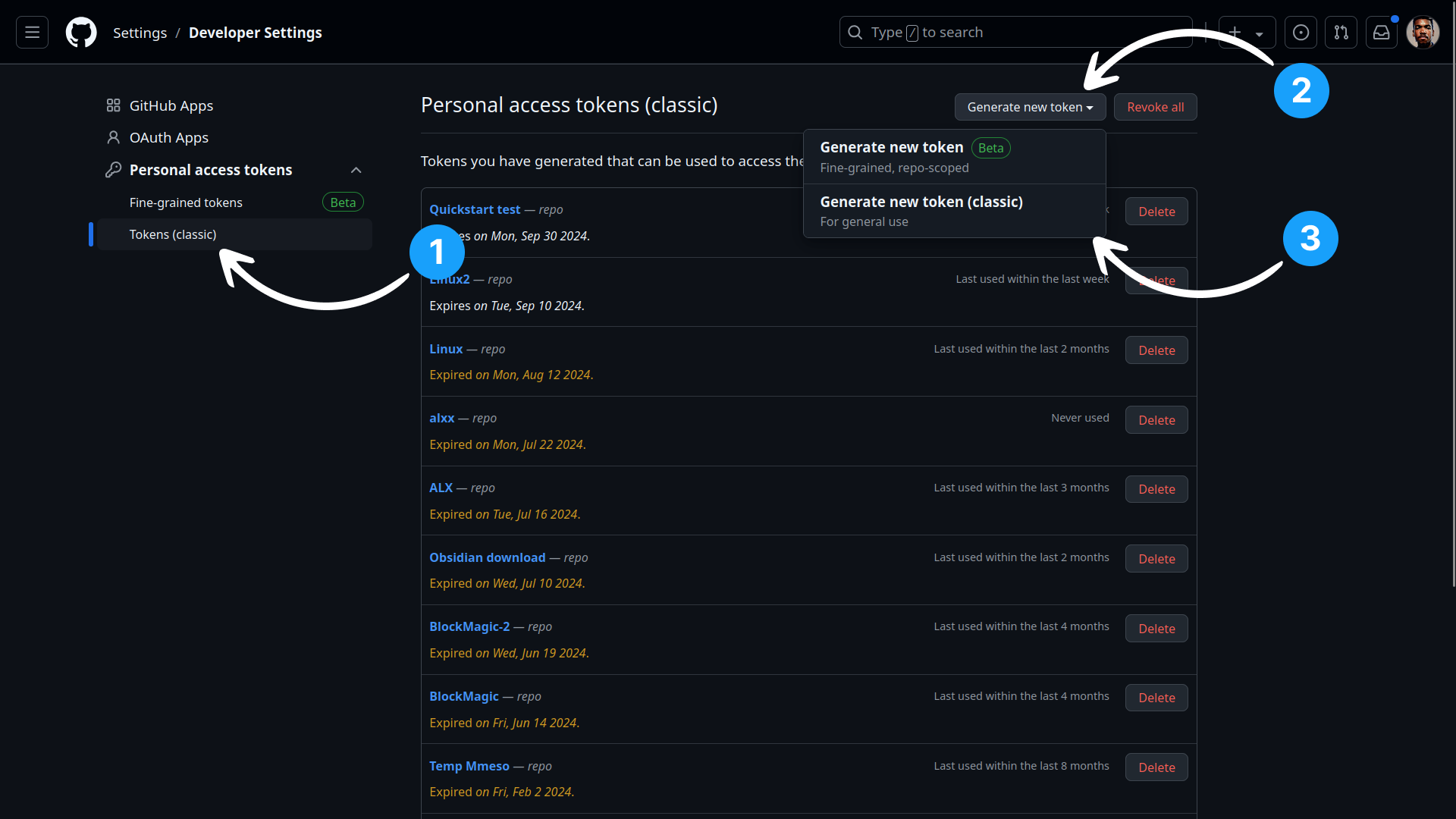
Task: Click the Beta badge beside Fine-grained tokens
Action: pos(343,202)
